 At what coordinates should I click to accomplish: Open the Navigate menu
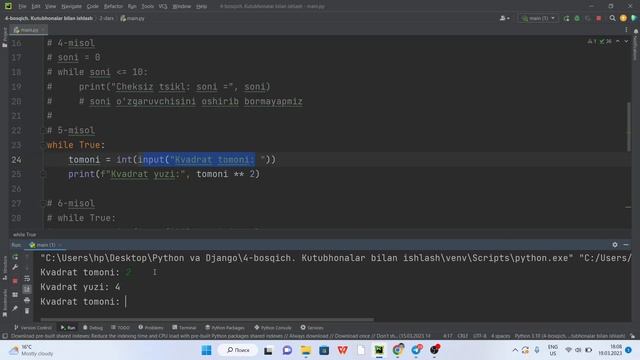71,6
